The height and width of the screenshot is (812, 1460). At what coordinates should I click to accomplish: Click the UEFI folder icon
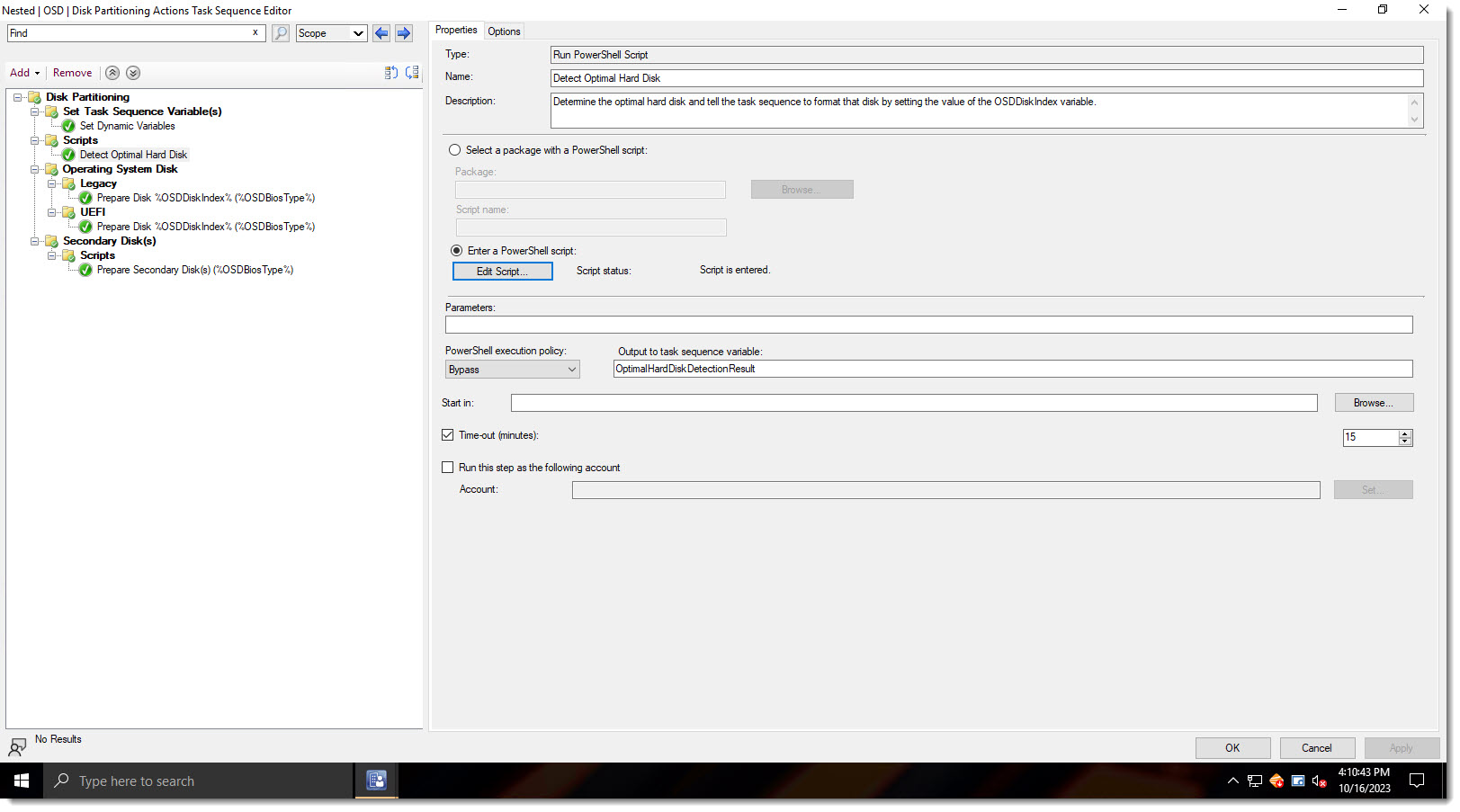(68, 212)
